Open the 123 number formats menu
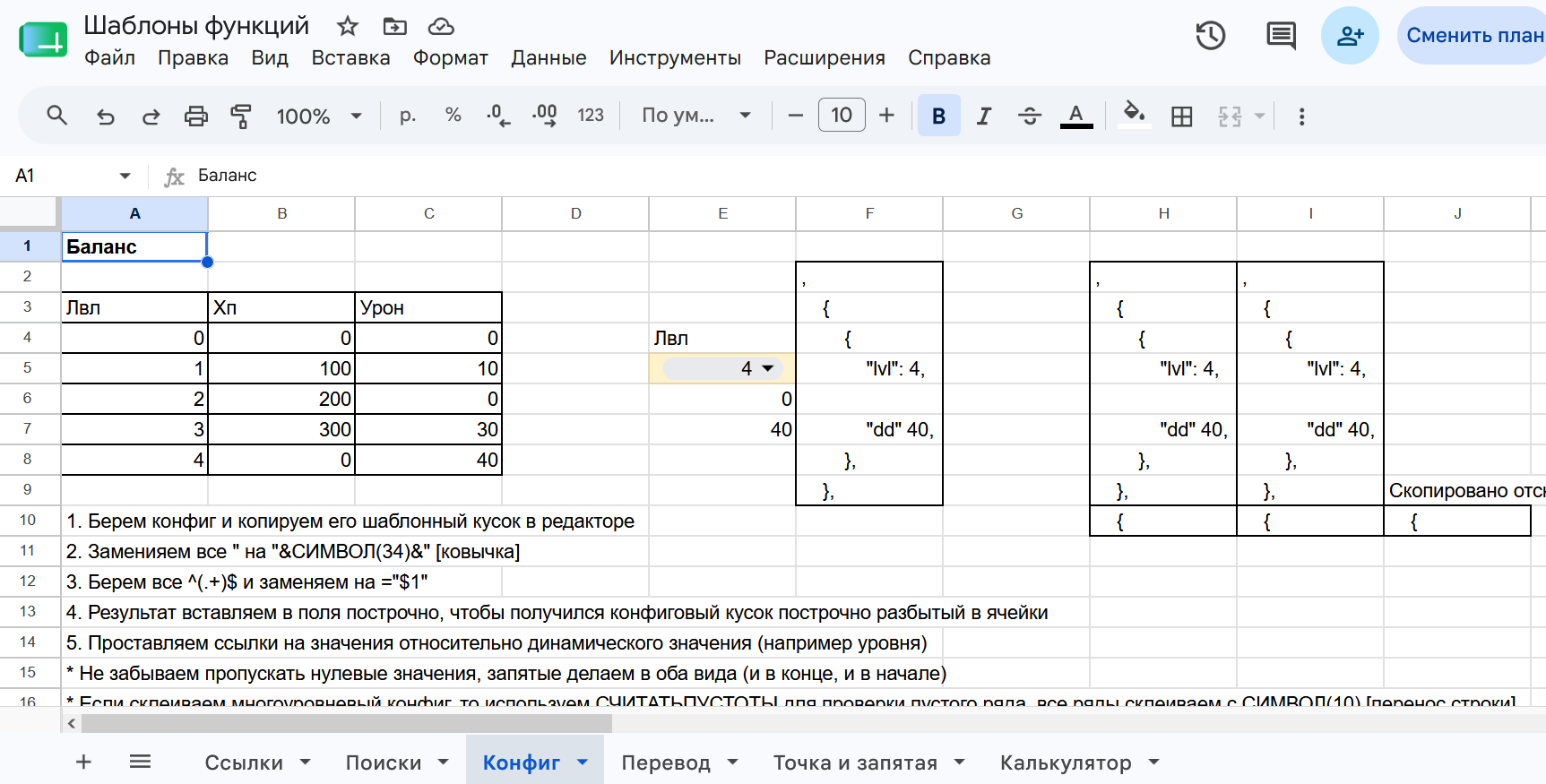This screenshot has width=1546, height=784. (x=591, y=116)
